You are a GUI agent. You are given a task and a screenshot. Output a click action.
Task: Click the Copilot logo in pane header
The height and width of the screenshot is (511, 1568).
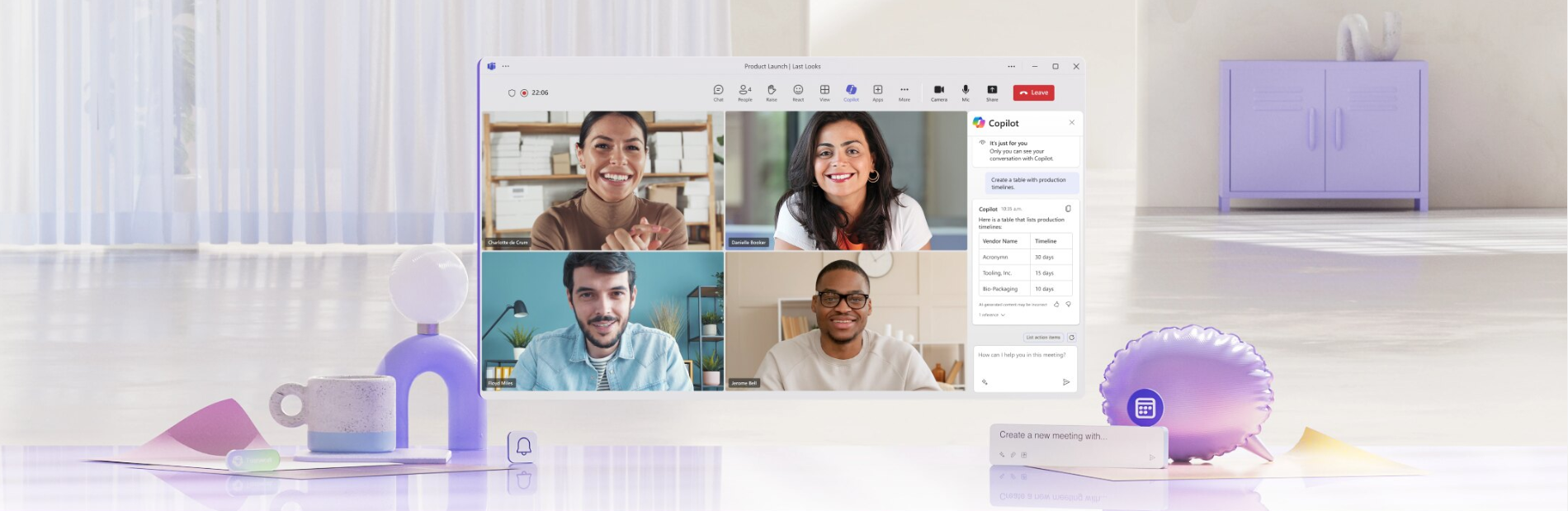pos(979,122)
